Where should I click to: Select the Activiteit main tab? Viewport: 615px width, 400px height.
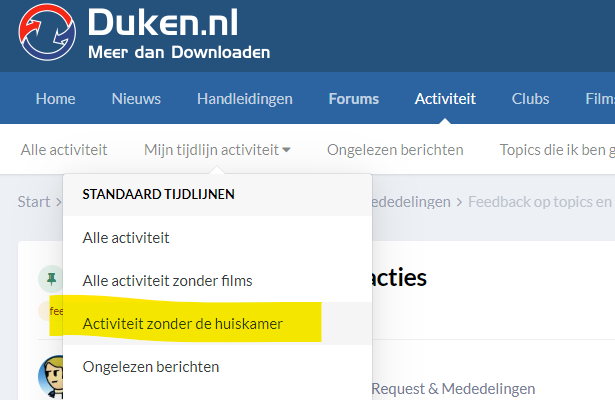point(445,99)
